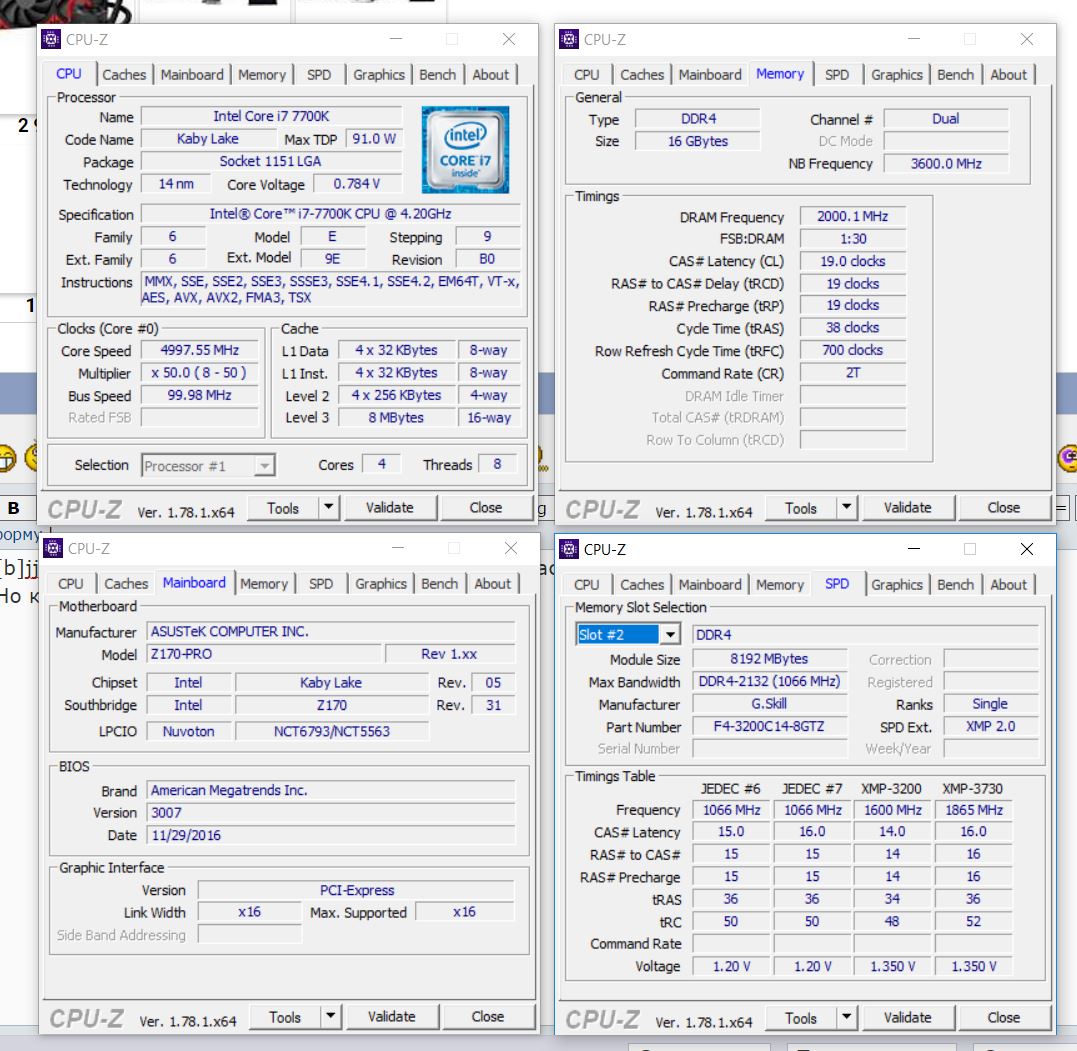
Task: Click NB Frequency 3600.0 MHz value
Action: click(x=946, y=163)
